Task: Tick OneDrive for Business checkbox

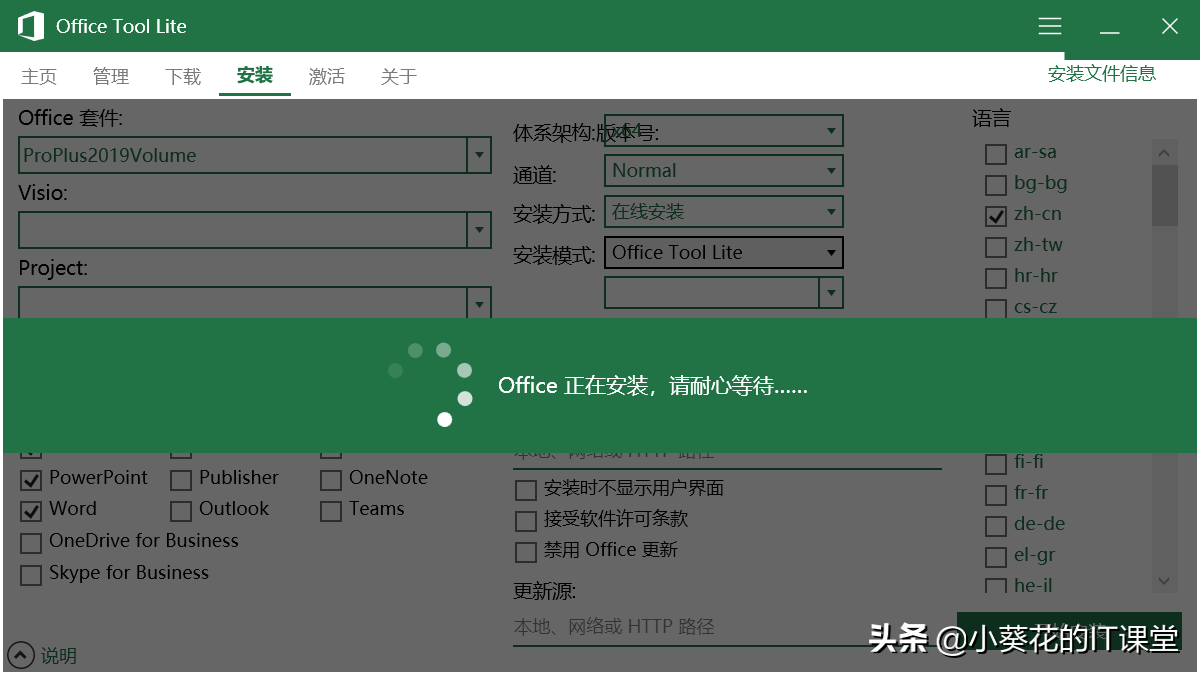Action: [31, 543]
